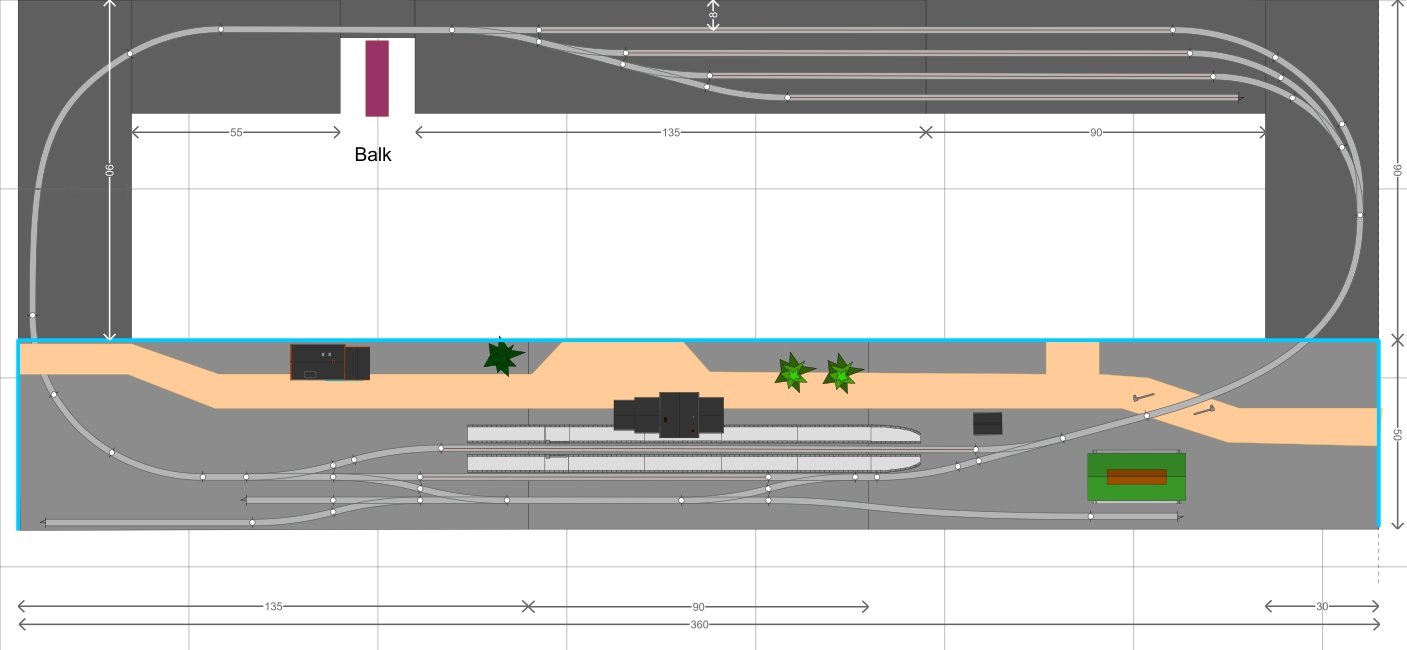
Task: Select the purple beam rectangle above Balk
Action: [377, 78]
